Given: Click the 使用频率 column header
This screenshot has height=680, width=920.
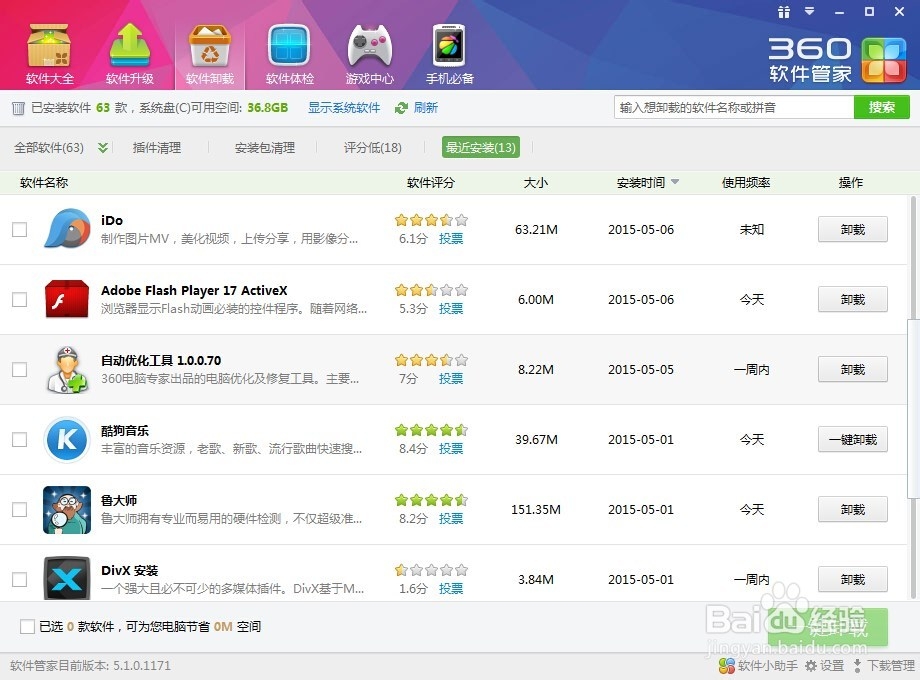Looking at the screenshot, I should (746, 182).
